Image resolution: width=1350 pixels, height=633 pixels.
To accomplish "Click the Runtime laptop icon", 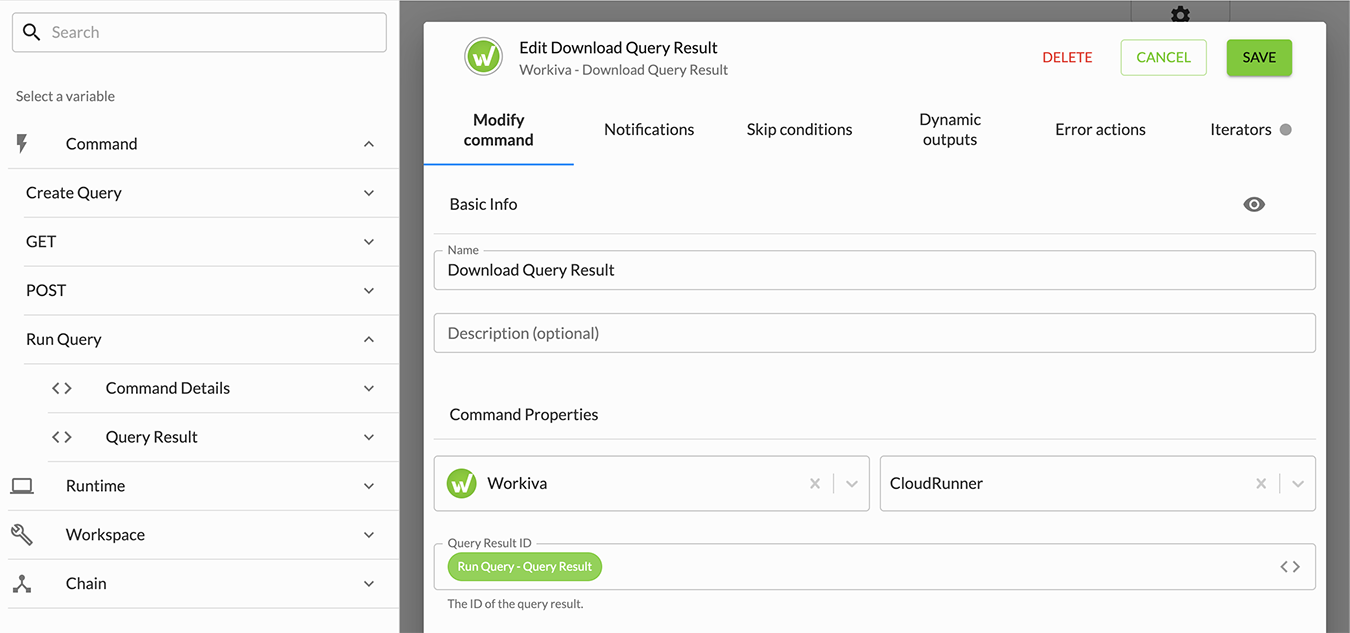I will pyautogui.click(x=22, y=486).
